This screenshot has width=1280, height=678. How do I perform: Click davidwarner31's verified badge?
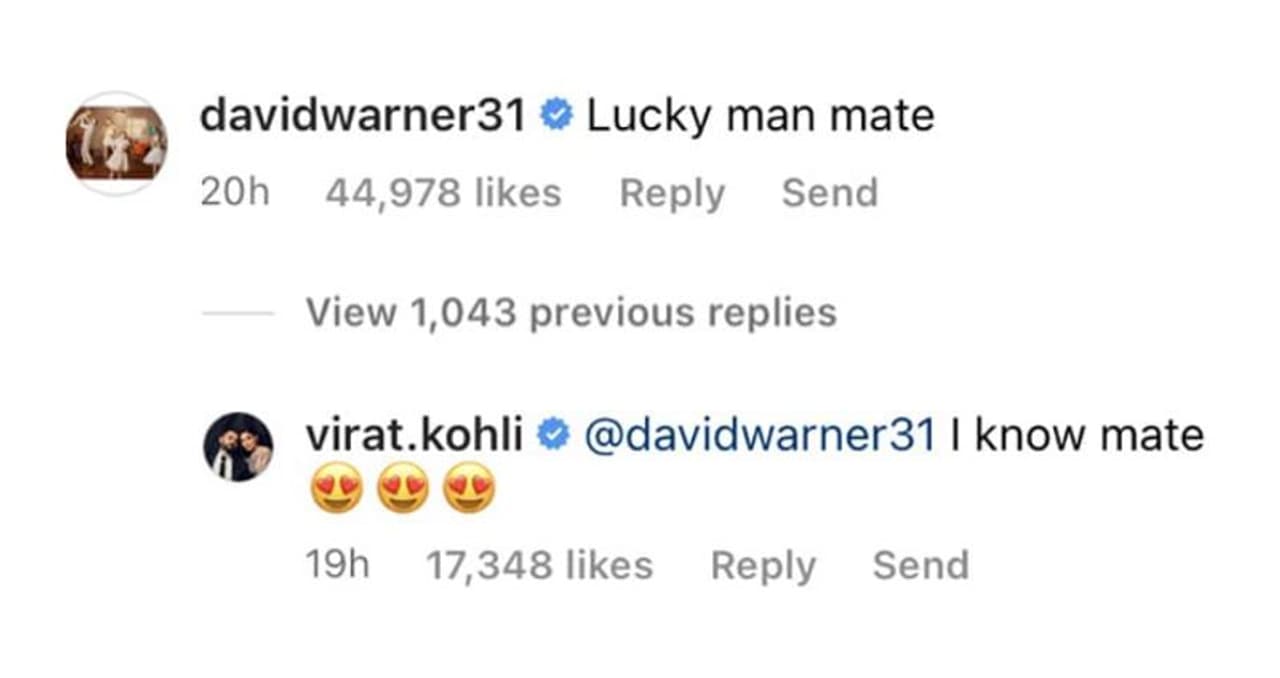pyautogui.click(x=556, y=117)
